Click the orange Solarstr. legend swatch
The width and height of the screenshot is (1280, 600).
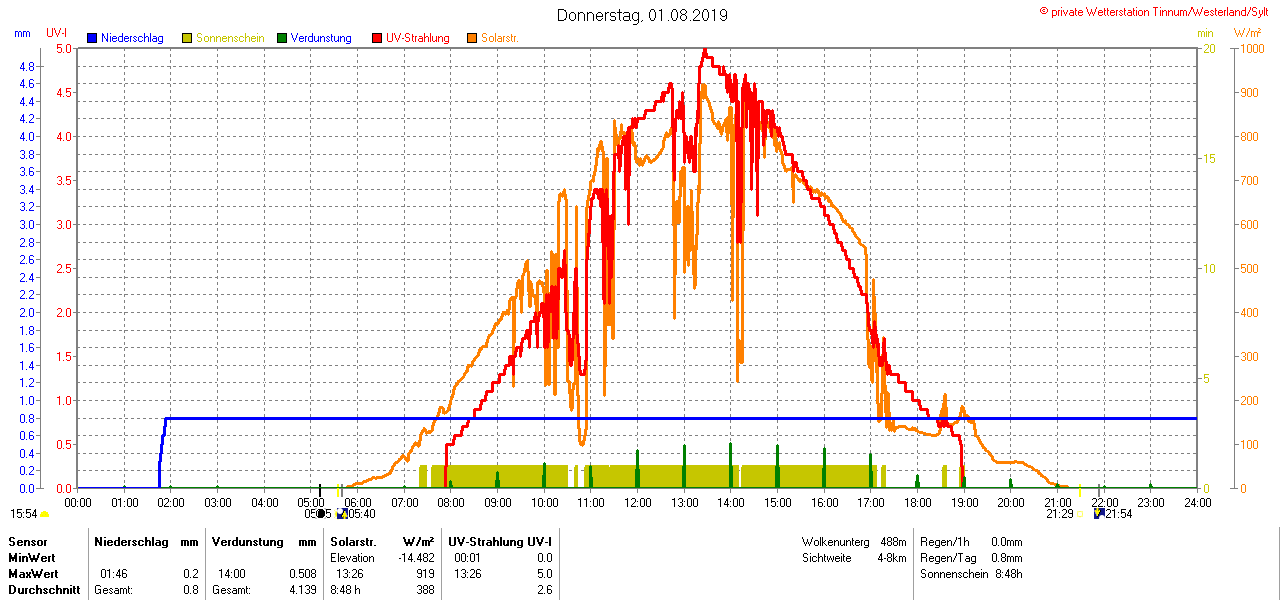[x=472, y=38]
